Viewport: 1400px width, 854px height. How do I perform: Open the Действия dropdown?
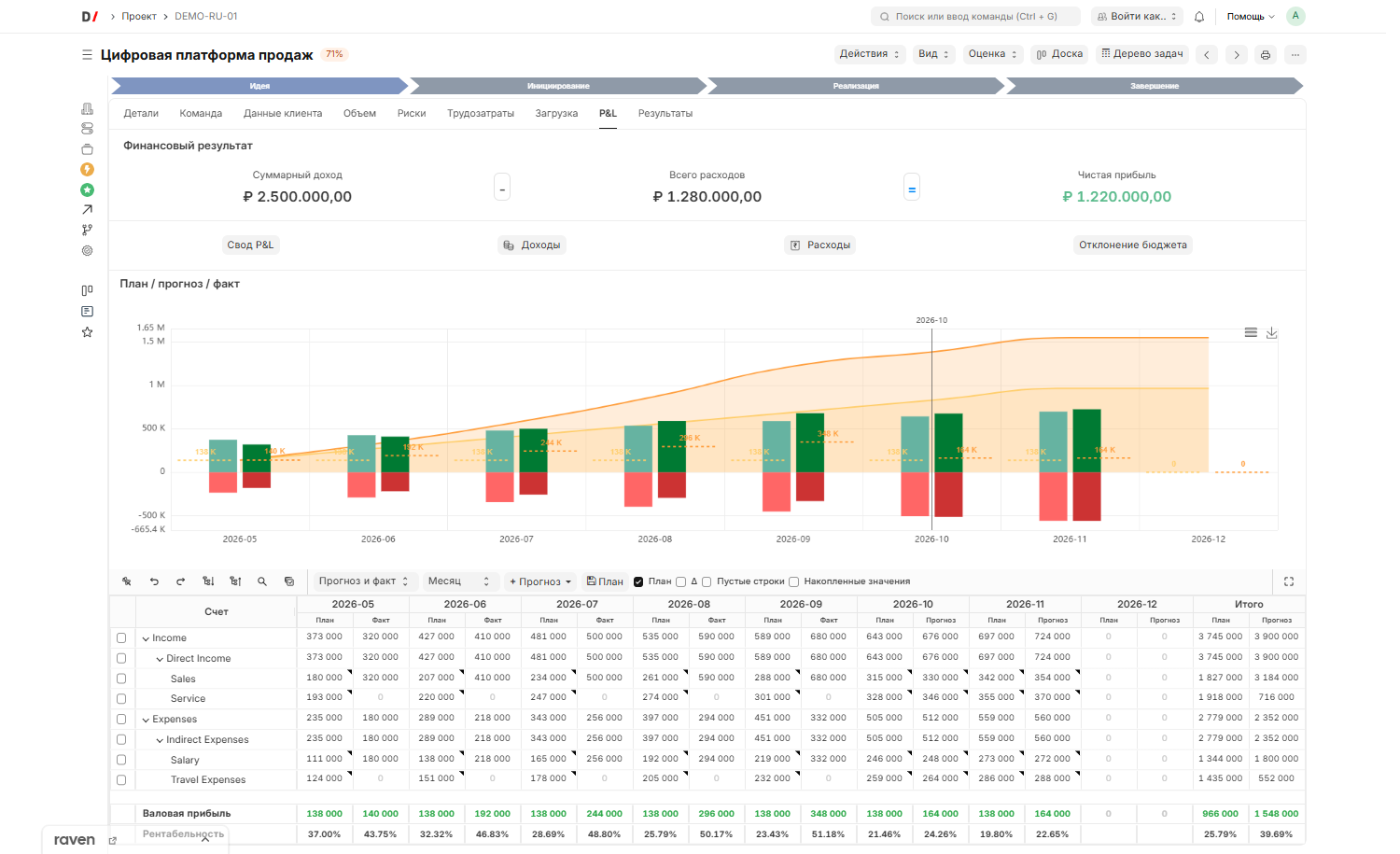tap(870, 54)
